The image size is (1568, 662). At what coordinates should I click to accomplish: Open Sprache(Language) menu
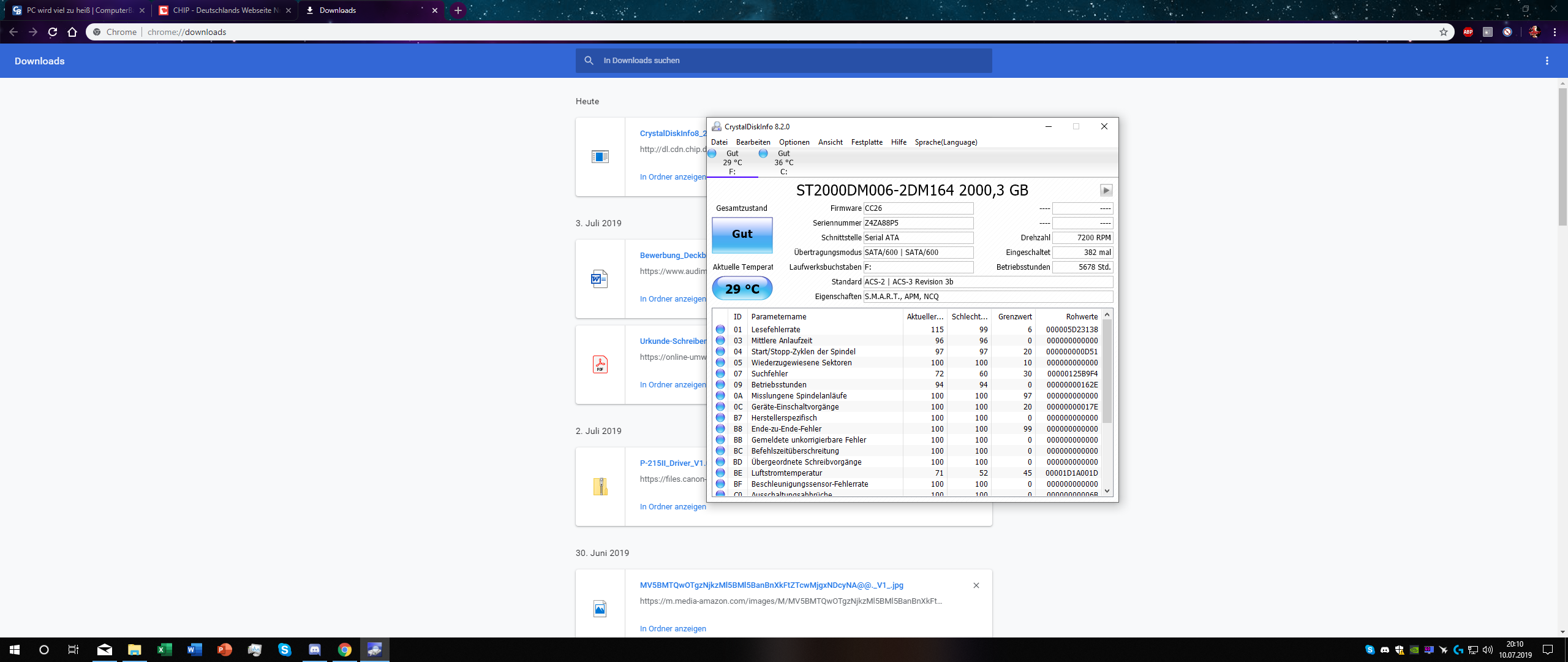click(945, 142)
